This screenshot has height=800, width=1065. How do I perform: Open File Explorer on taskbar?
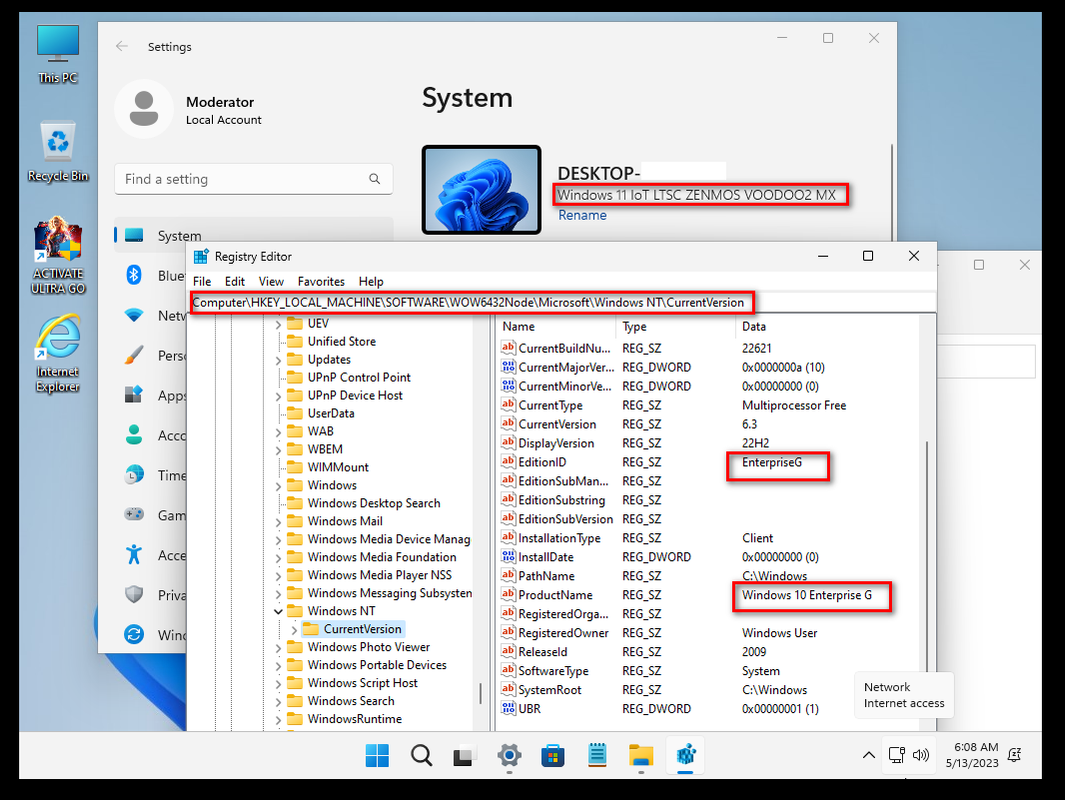click(x=640, y=755)
